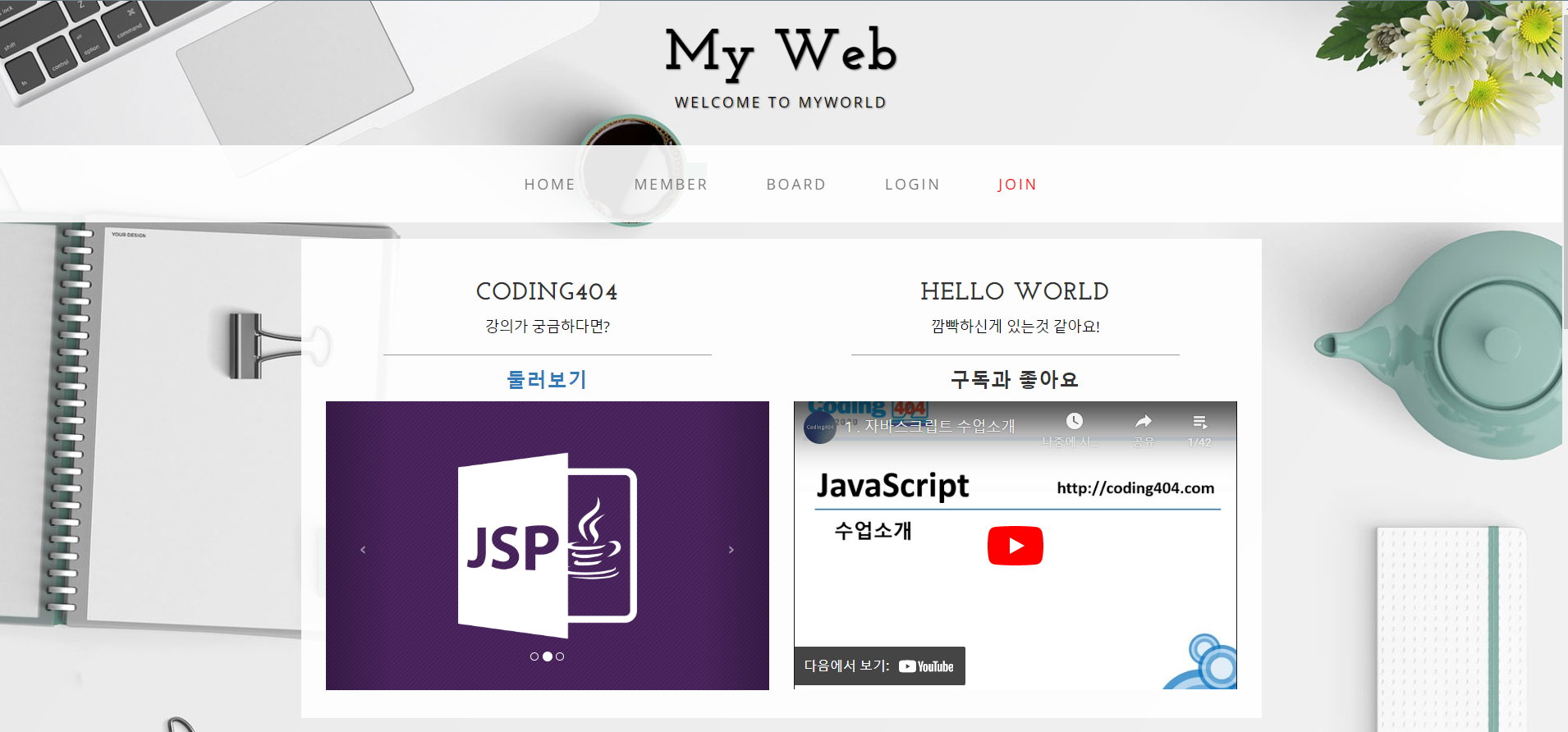
Task: Click the video title '1. 자바스크립트 수업소개'
Action: 929,426
